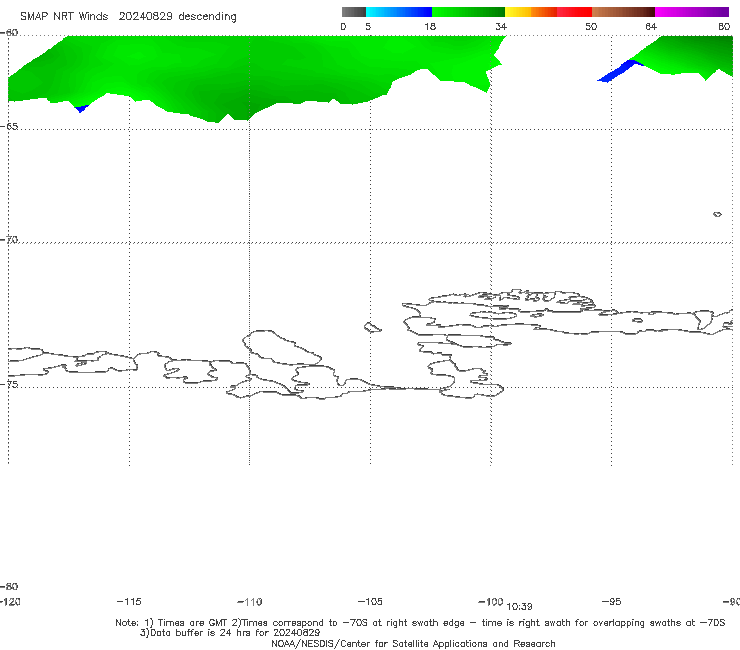
Task: Click the cyan-to-blue segment of the color bar
Action: (x=399, y=12)
